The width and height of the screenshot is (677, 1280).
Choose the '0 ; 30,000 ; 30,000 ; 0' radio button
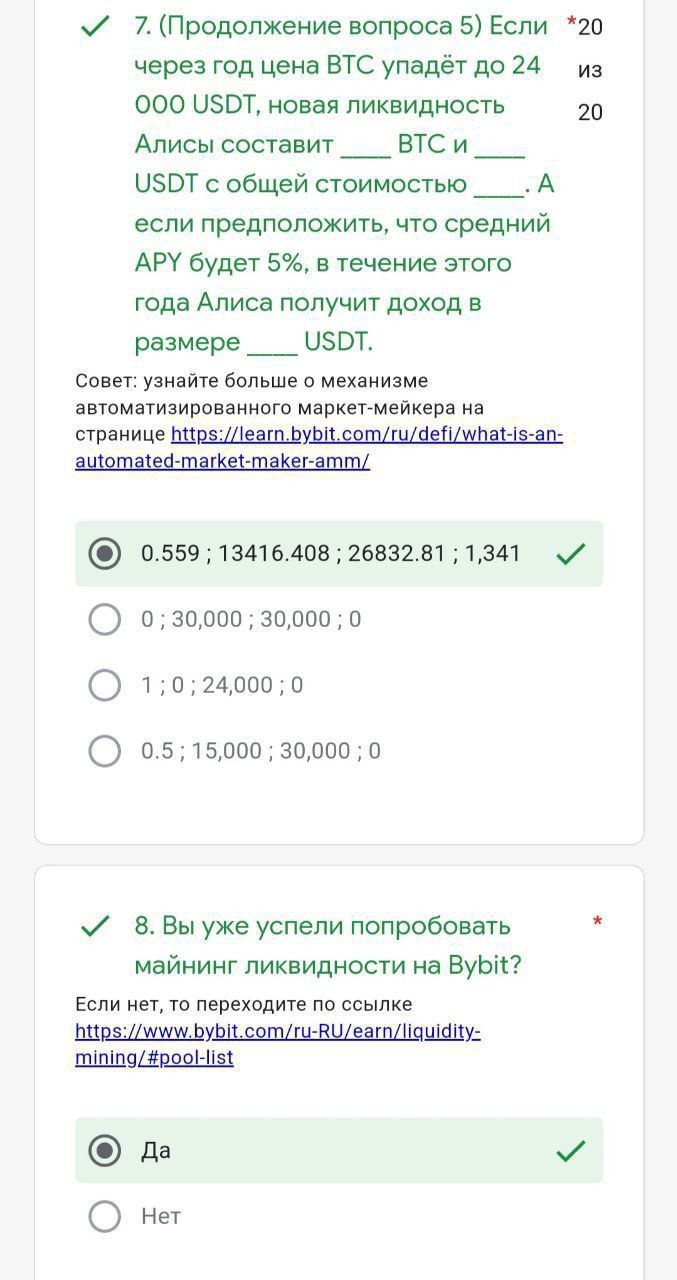pos(105,619)
